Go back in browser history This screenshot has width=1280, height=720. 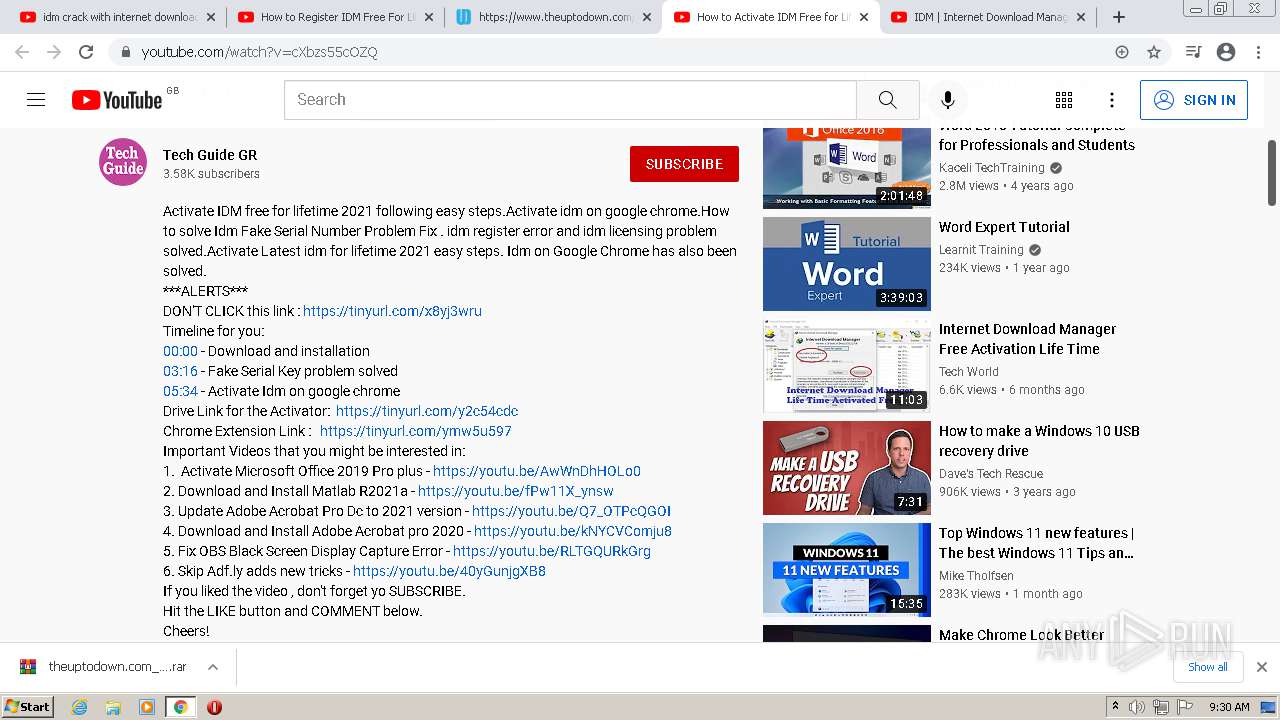[x=22, y=52]
